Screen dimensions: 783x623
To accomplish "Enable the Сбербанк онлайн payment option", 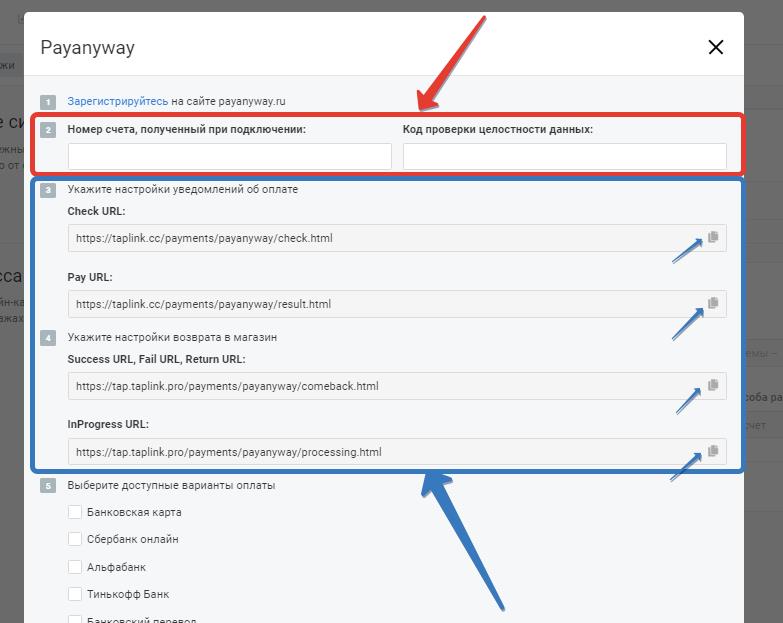I will pyautogui.click(x=75, y=539).
